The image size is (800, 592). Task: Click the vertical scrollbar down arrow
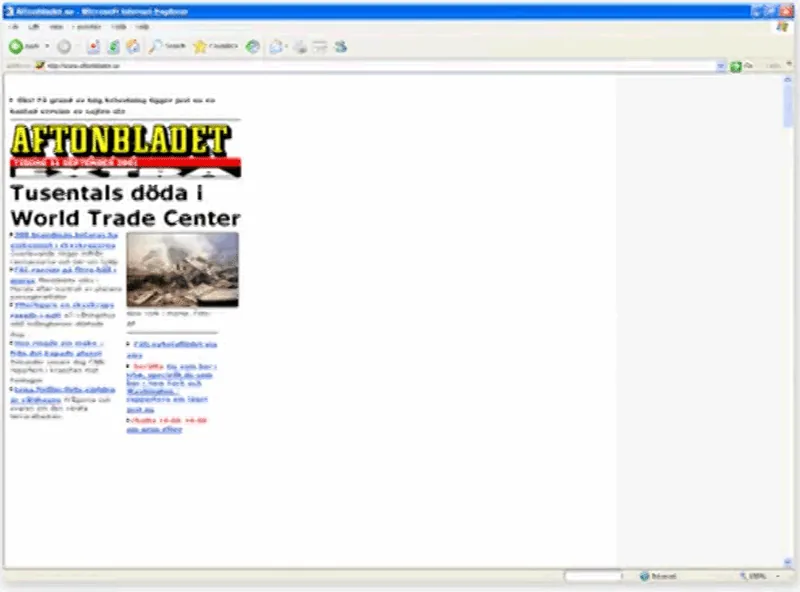[x=788, y=562]
